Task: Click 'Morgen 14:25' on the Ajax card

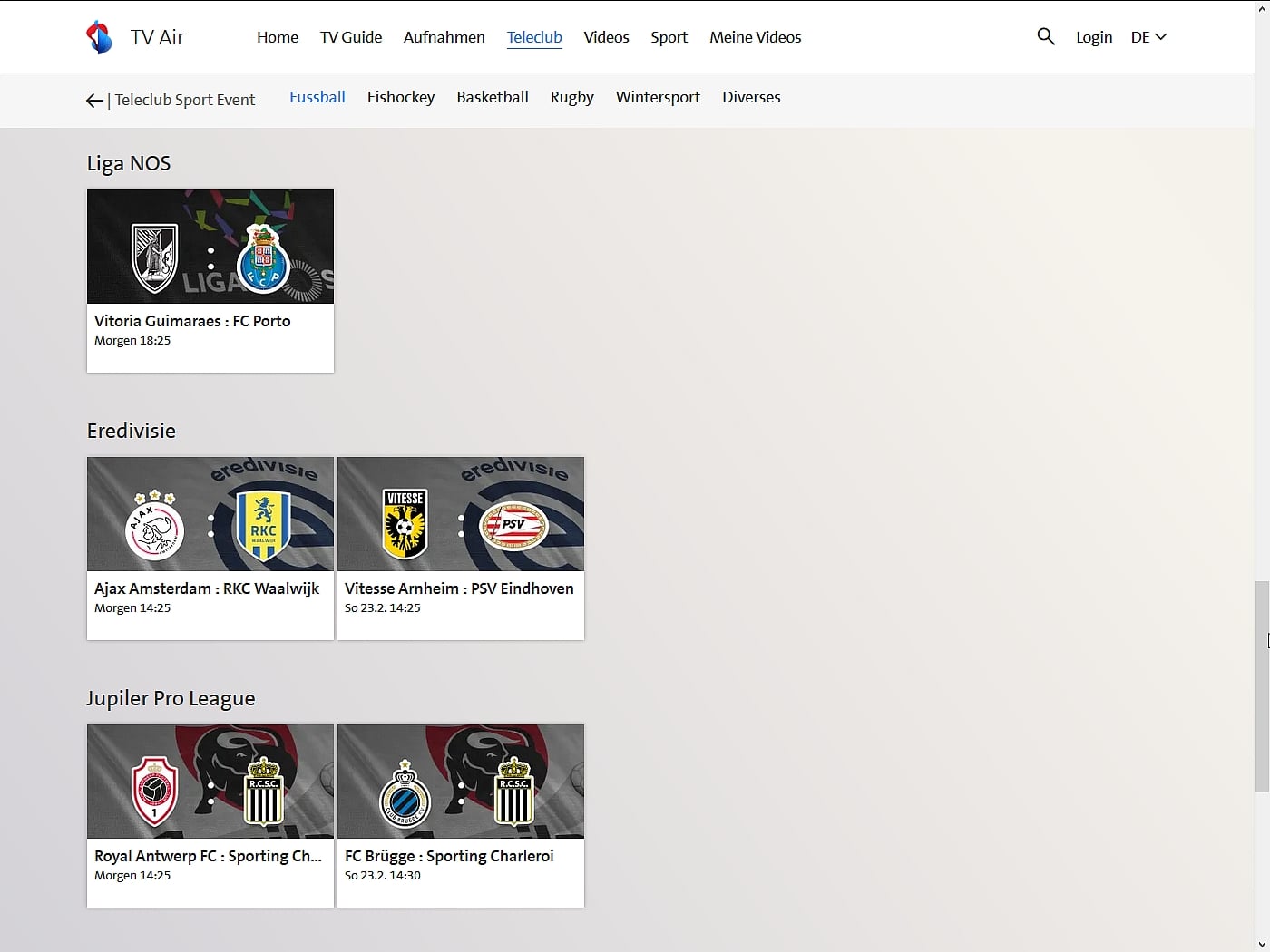Action: pos(132,608)
